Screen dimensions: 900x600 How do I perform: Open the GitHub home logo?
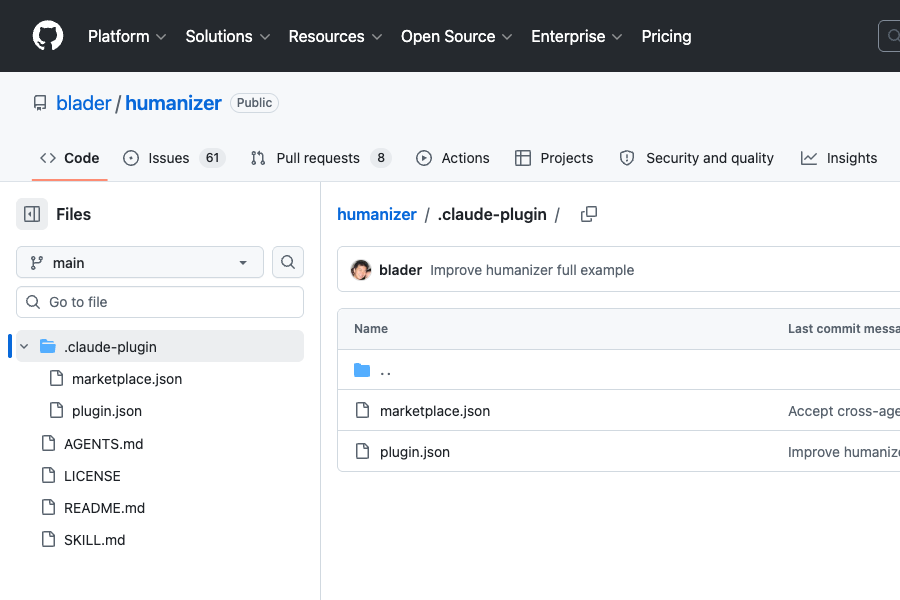(48, 36)
